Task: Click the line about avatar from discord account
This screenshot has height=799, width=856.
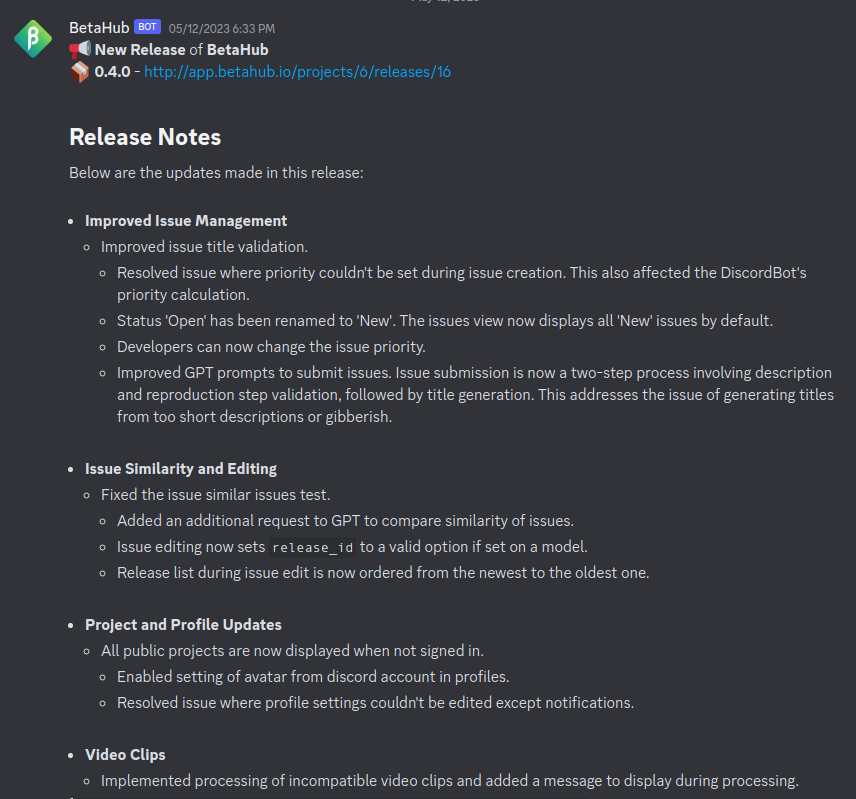Action: [x=313, y=677]
